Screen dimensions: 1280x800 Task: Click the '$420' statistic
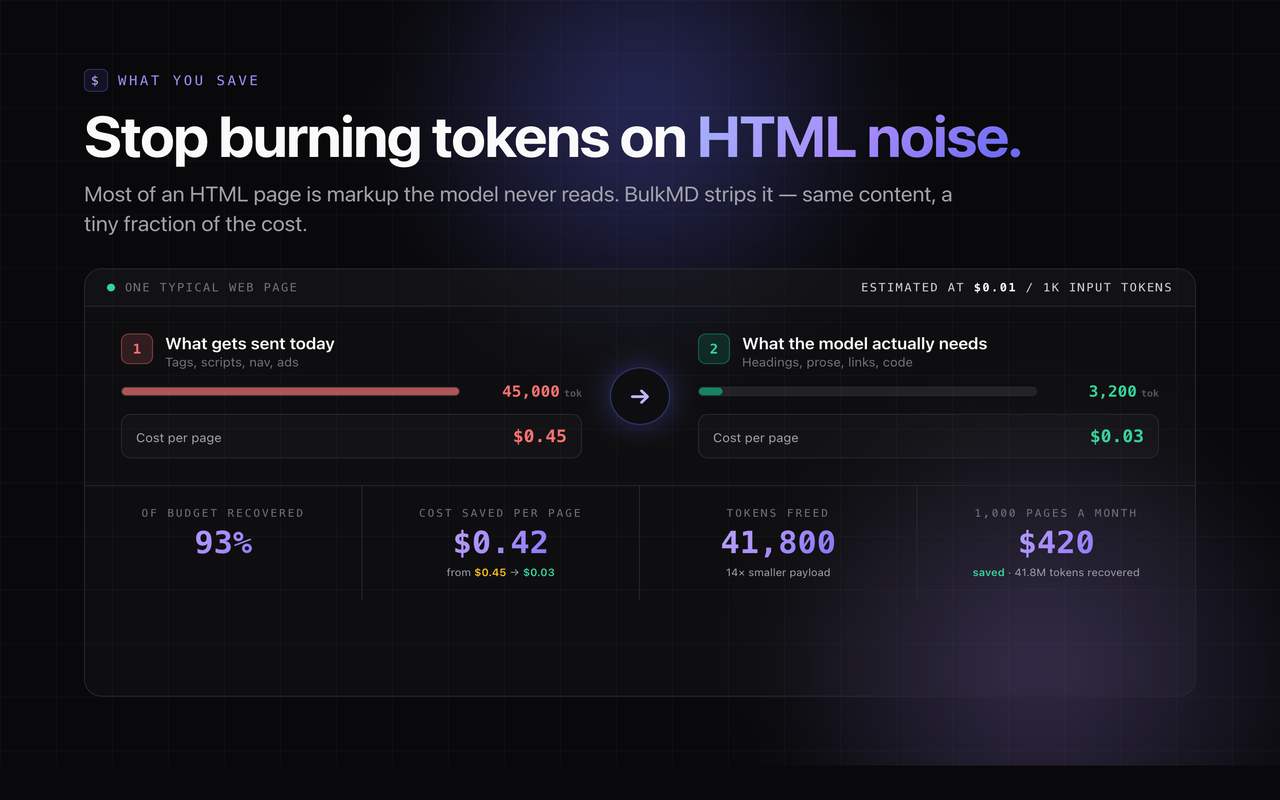coord(1056,542)
